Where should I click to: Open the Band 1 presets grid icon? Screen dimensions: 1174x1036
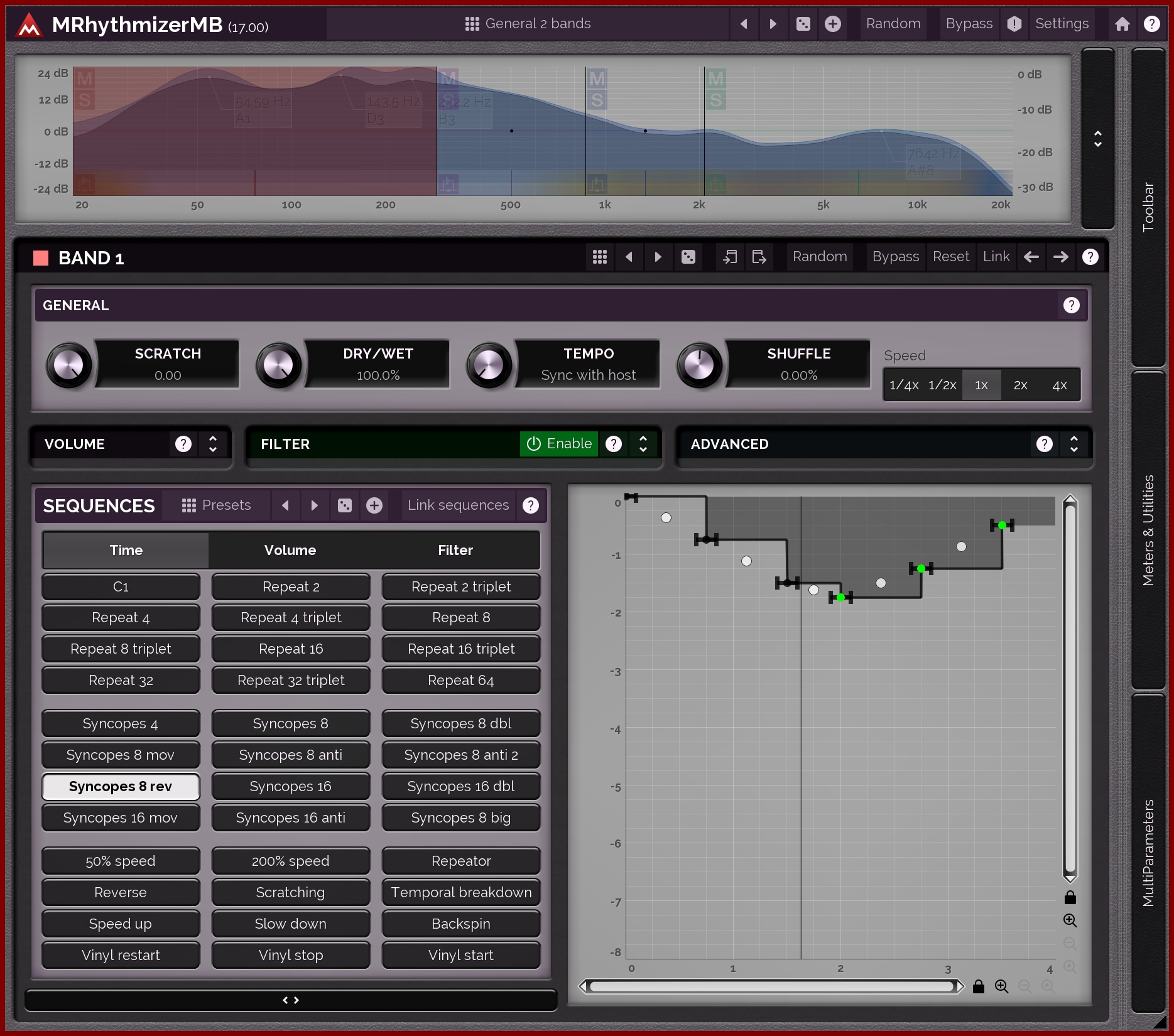coord(599,257)
